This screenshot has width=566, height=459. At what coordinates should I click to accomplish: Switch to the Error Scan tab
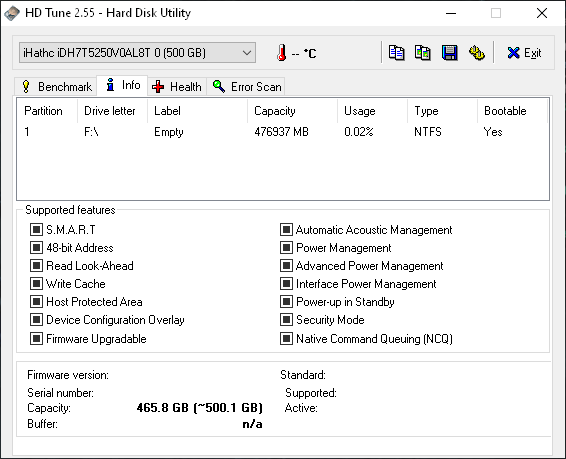pos(246,87)
